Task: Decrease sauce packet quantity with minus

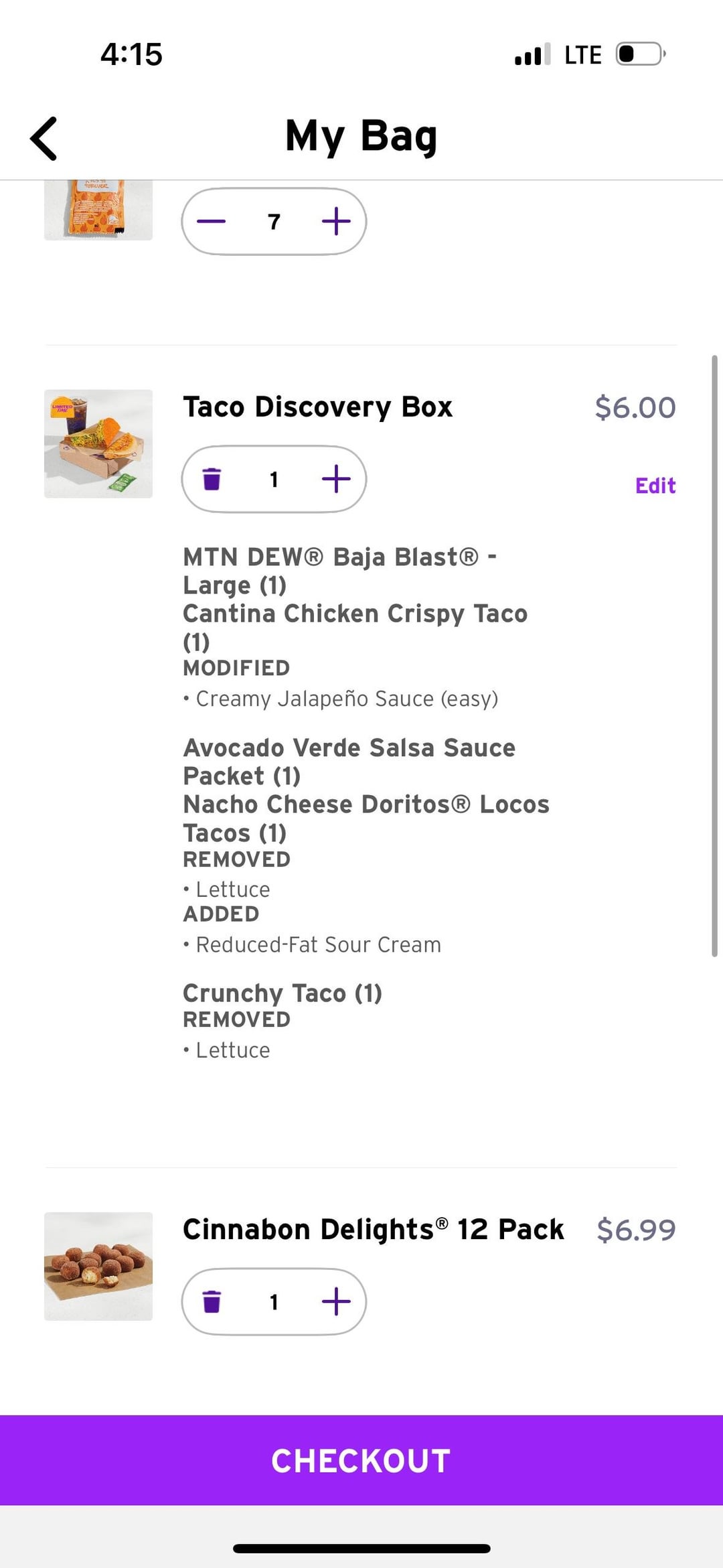Action: click(x=212, y=221)
